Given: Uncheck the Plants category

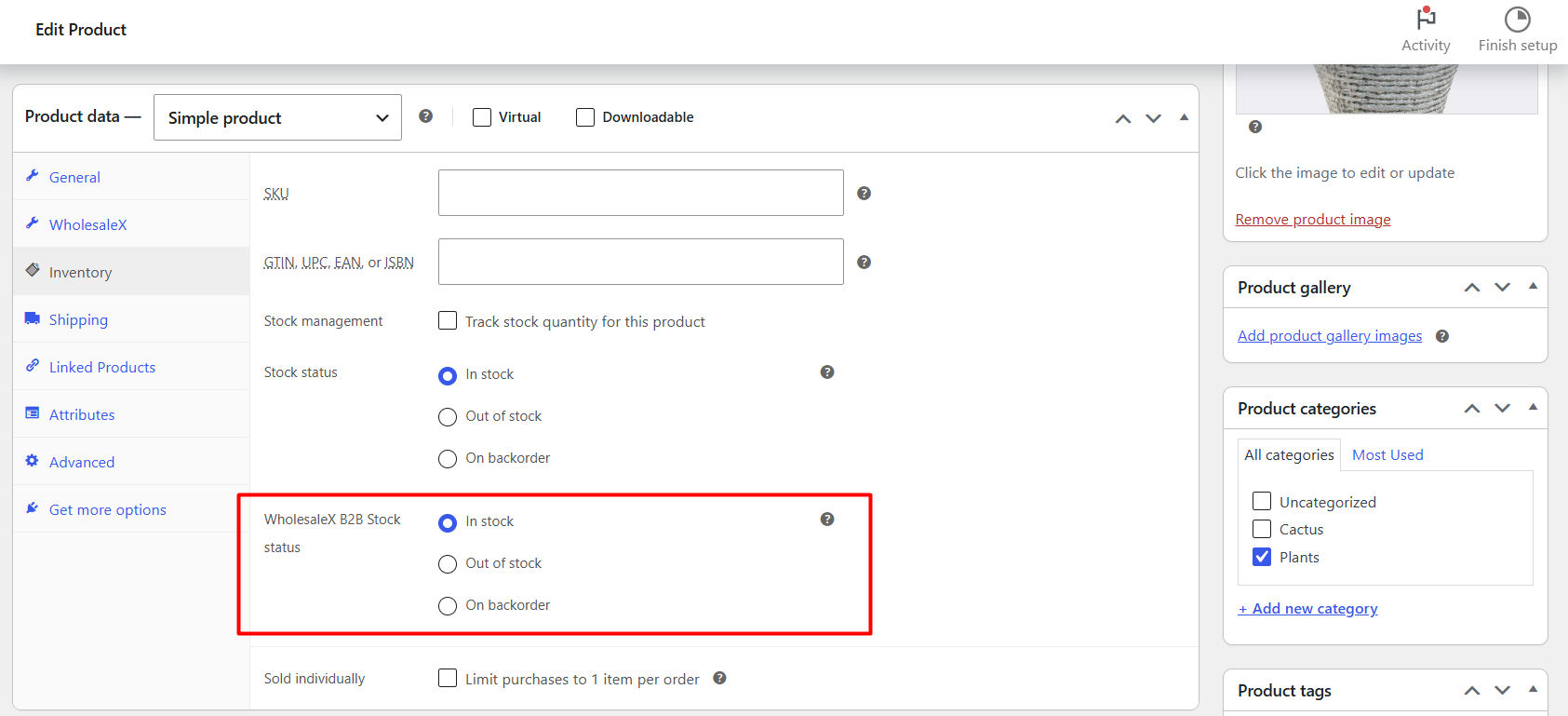Looking at the screenshot, I should (x=1262, y=557).
